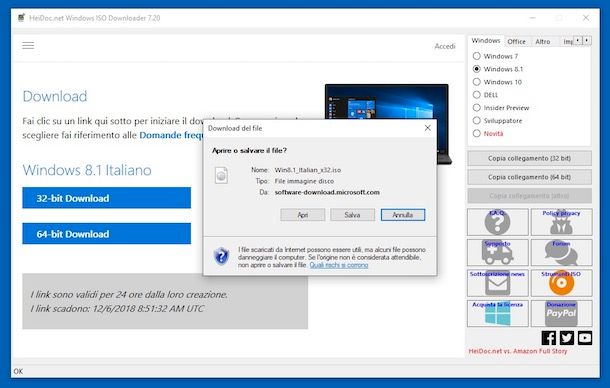Click File immagine disco type text

[304, 181]
